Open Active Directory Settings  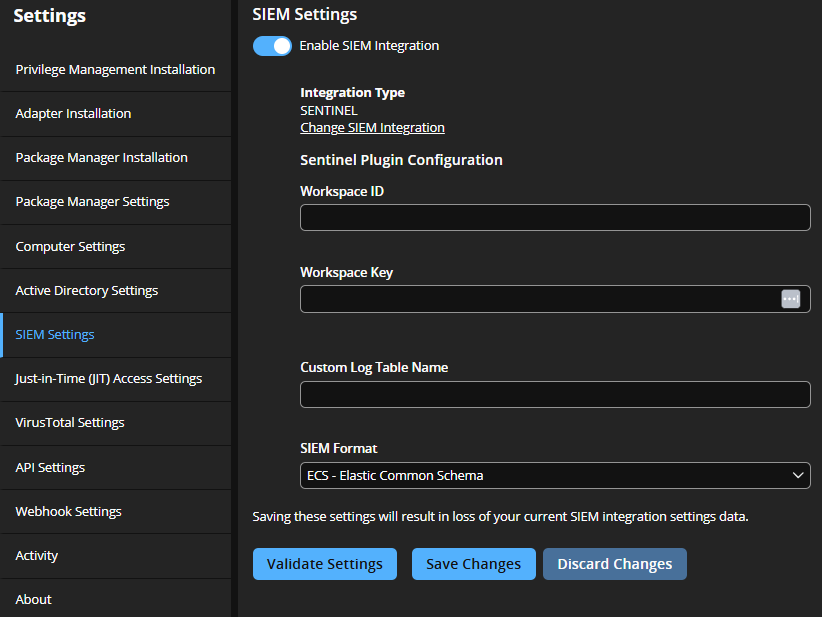pyautogui.click(x=87, y=290)
